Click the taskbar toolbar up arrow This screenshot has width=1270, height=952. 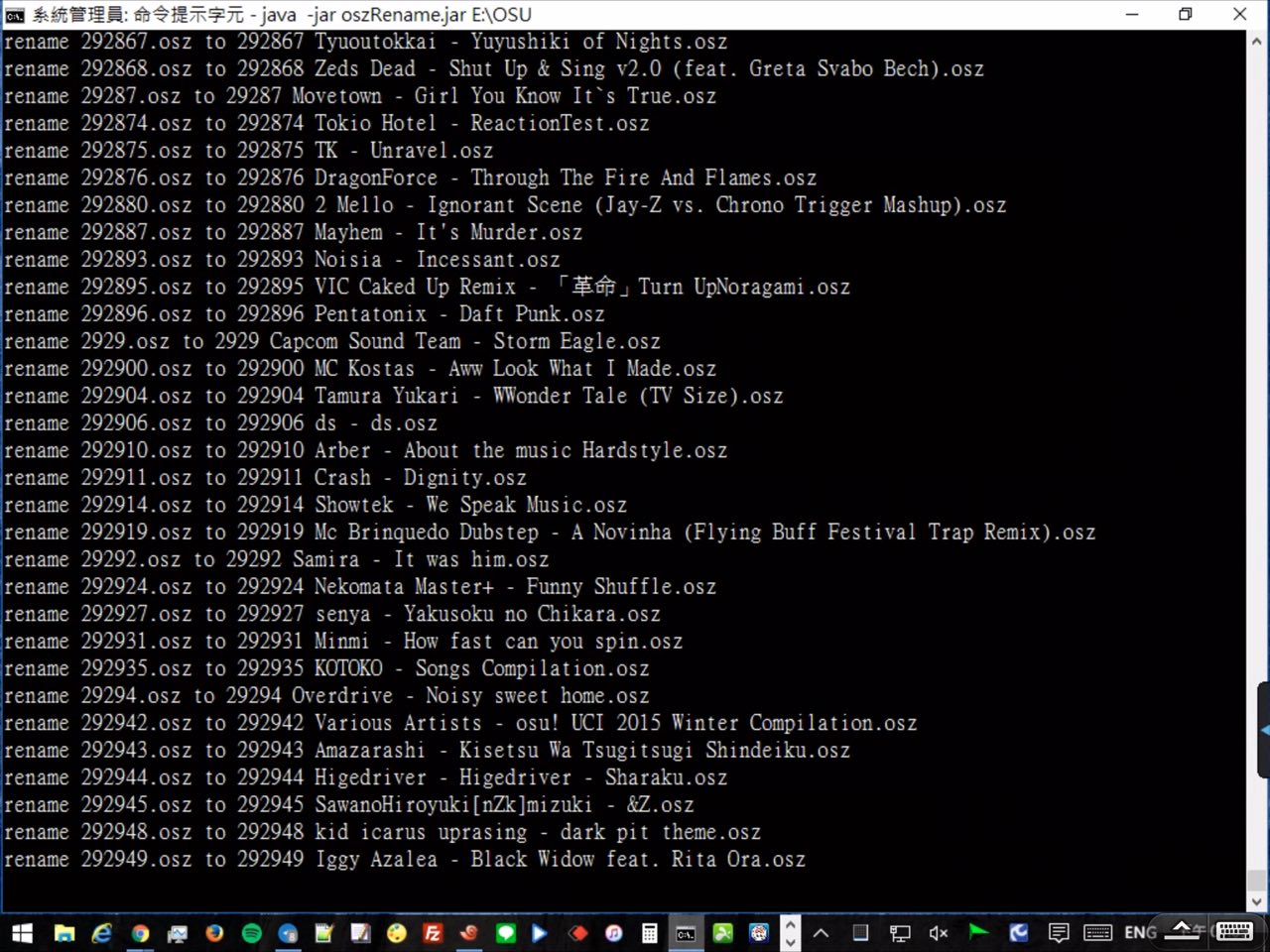[x=791, y=923]
